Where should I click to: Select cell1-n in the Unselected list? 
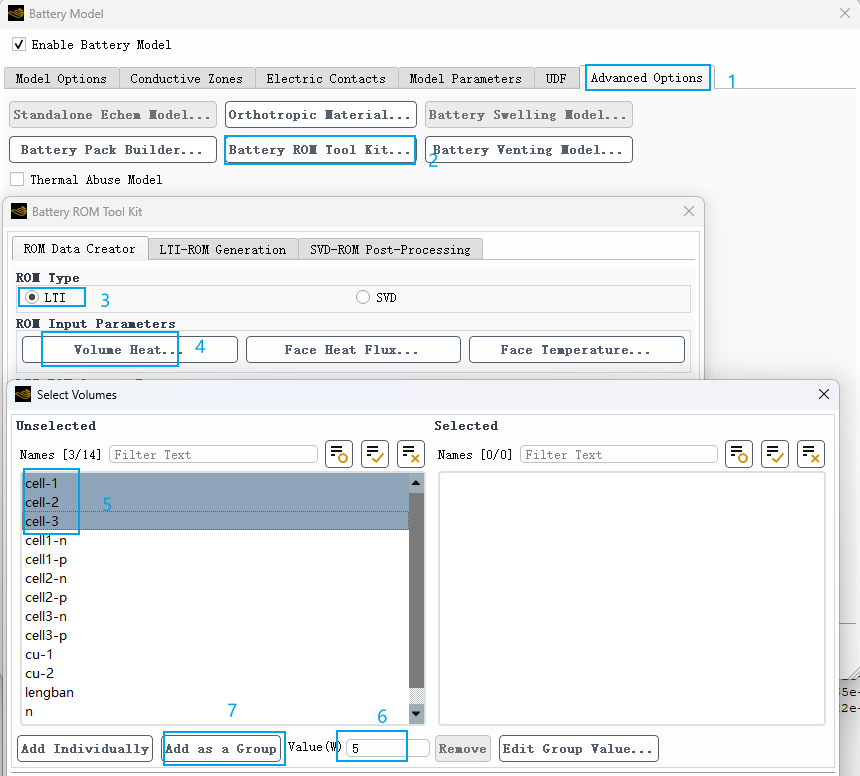46,540
